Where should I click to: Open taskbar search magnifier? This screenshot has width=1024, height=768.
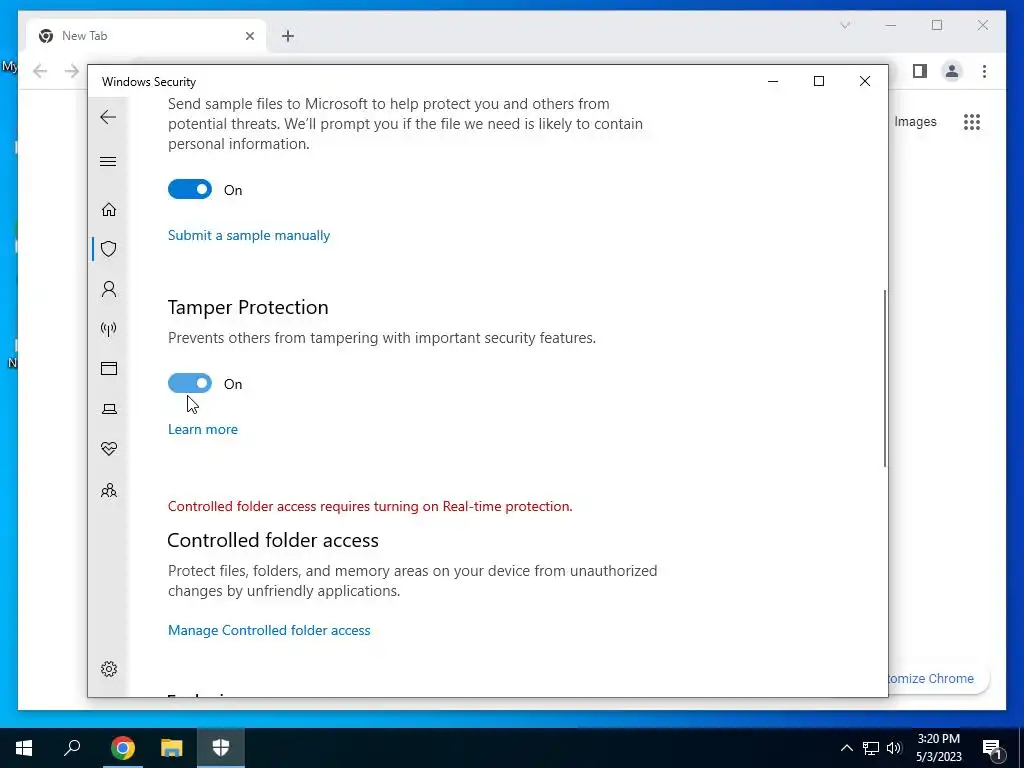pyautogui.click(x=72, y=748)
